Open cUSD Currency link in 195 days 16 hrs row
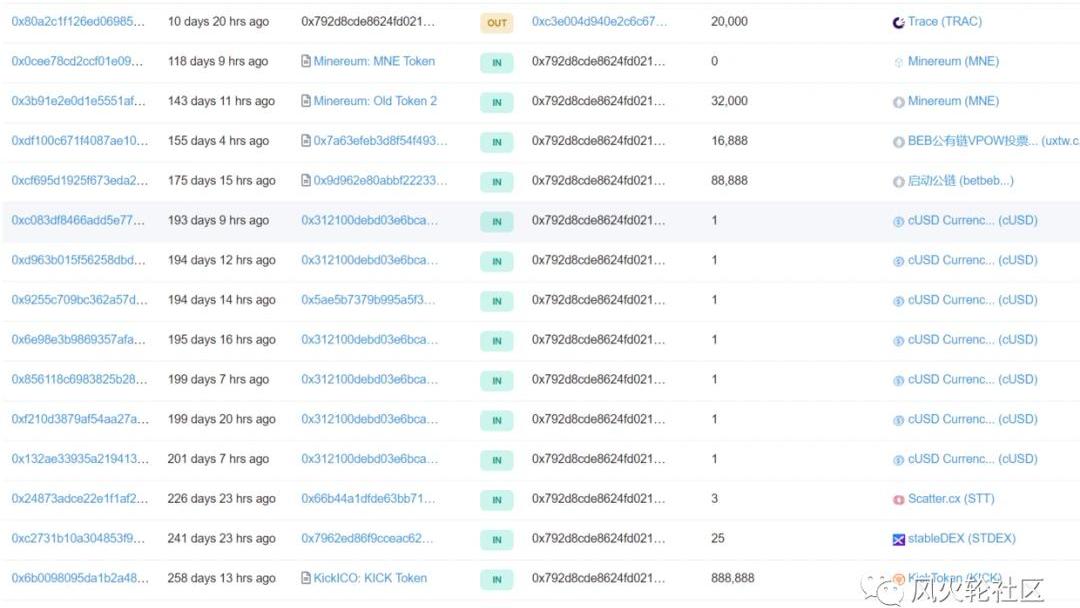 tap(973, 339)
